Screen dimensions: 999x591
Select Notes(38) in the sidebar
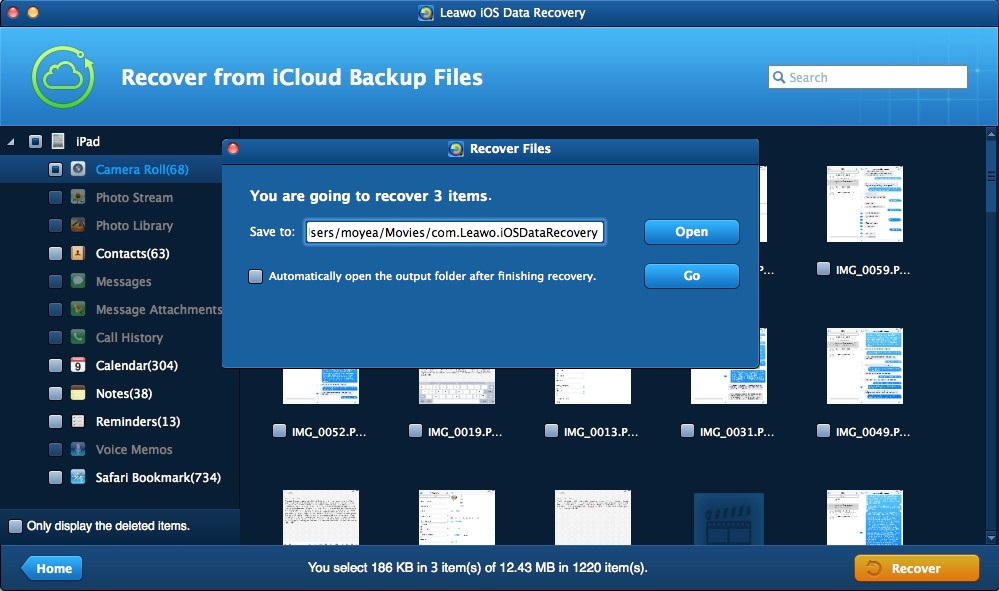124,394
